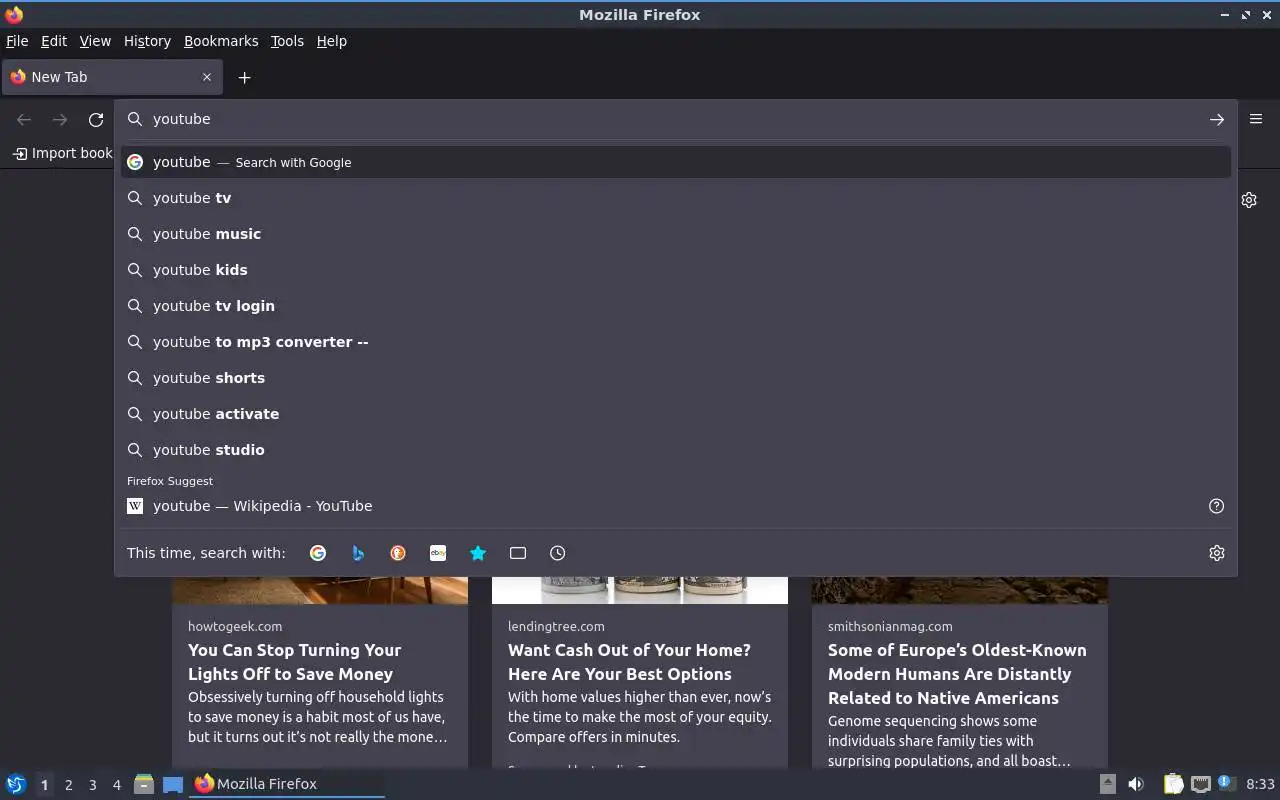Choose the 'youtube music' suggestion
The image size is (1280, 800).
point(676,234)
